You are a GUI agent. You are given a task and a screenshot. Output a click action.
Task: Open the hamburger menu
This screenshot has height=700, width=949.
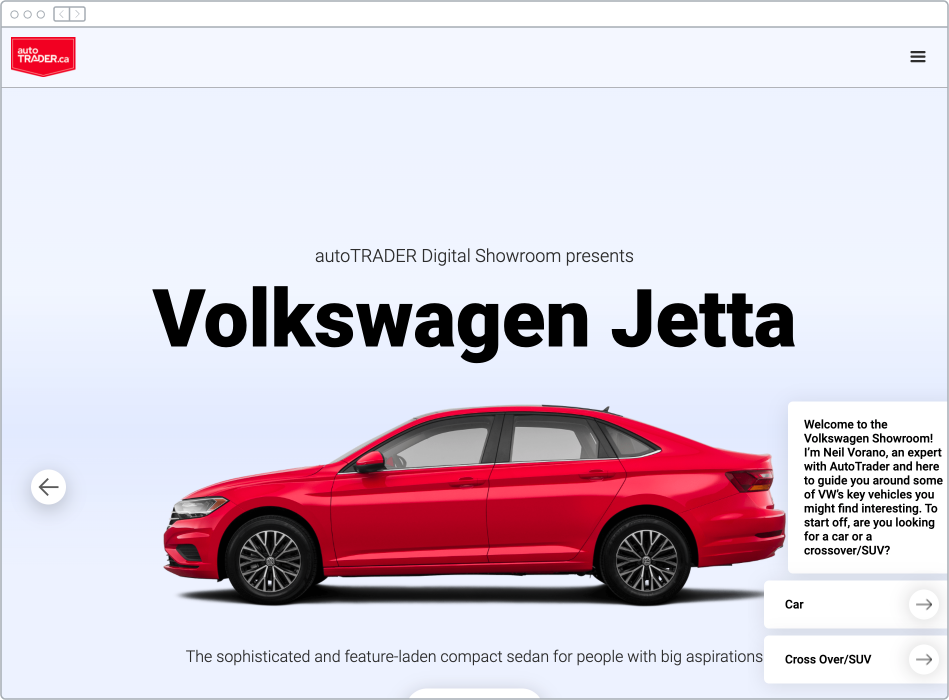coord(918,57)
